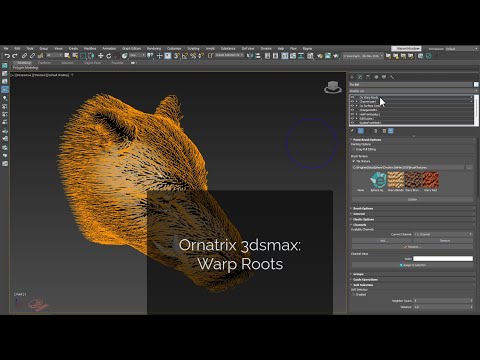This screenshot has height=360, width=480.
Task: Click the Remove channel button
Action: (443, 240)
